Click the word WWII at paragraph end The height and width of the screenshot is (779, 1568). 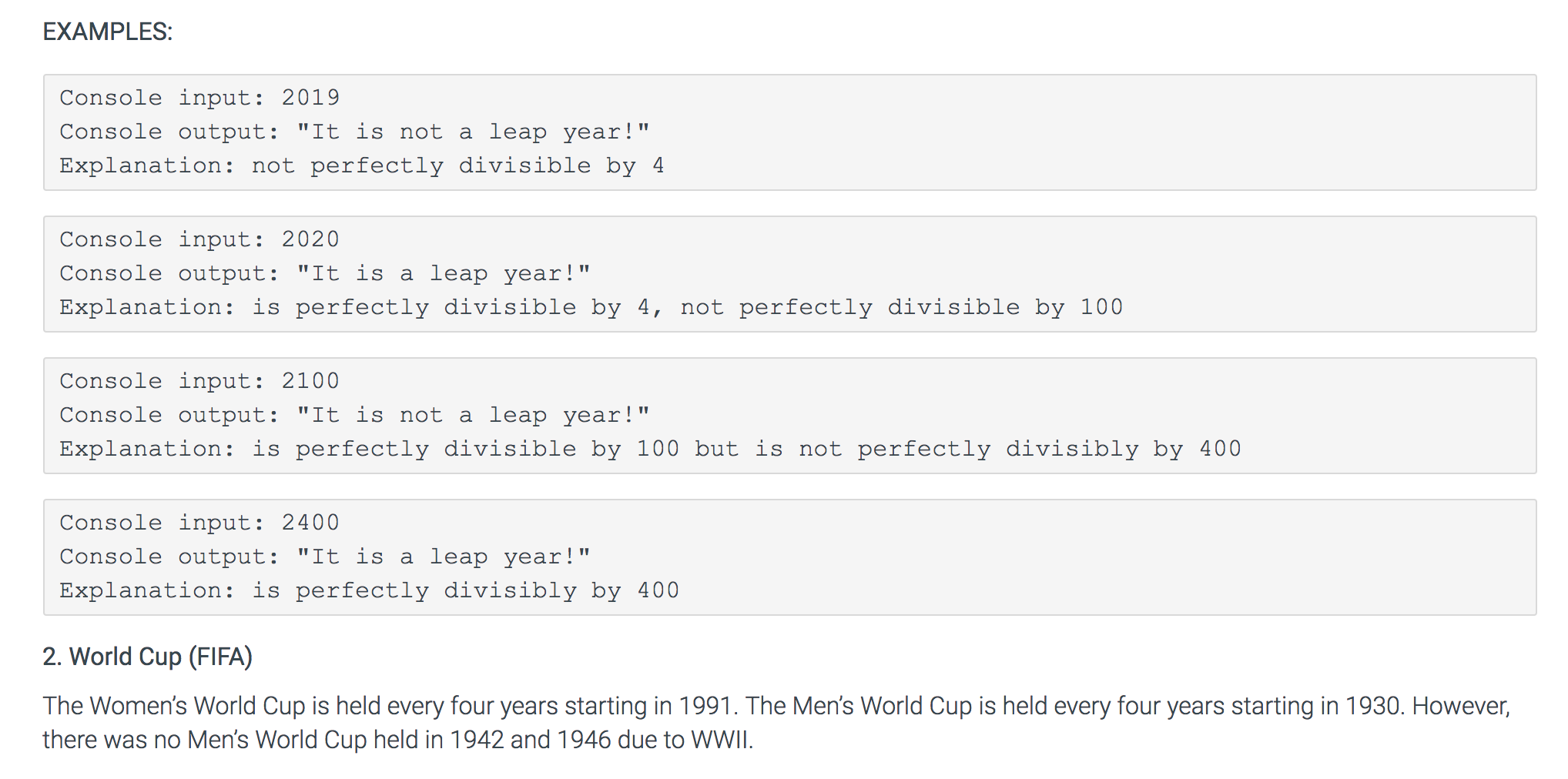(722, 740)
